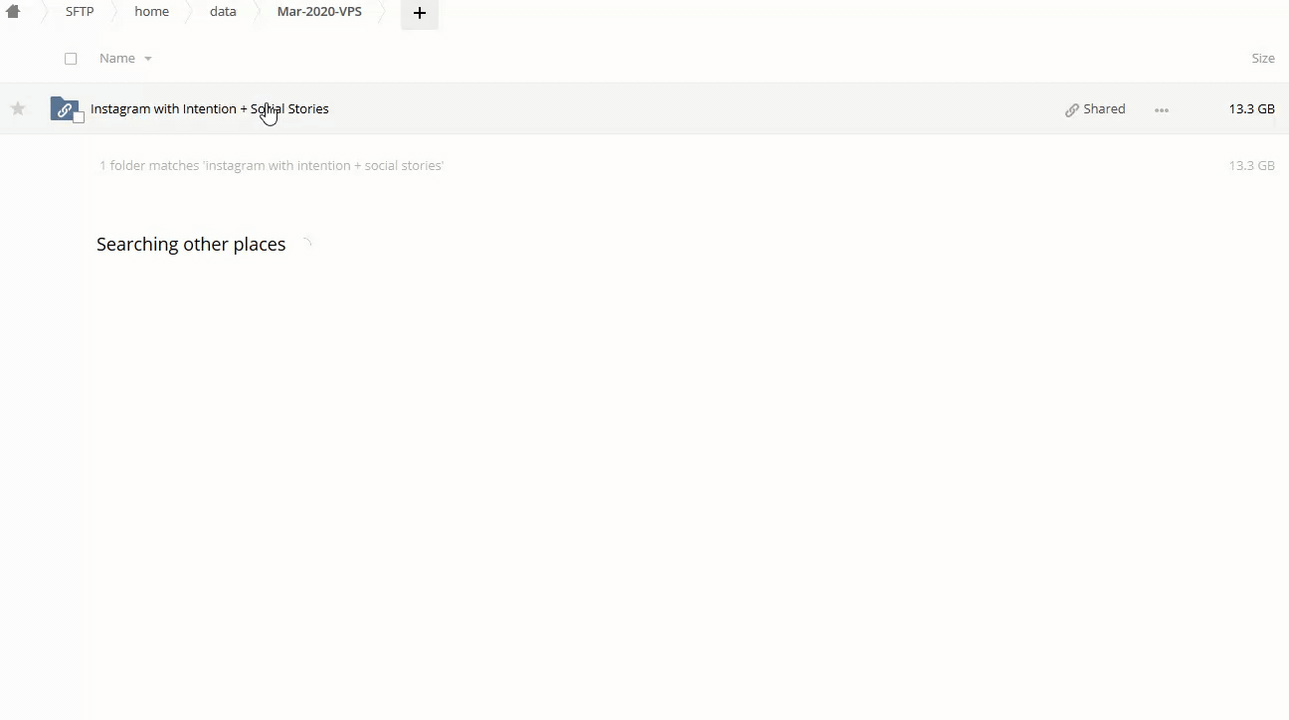The width and height of the screenshot is (1289, 720).
Task: Navigate to the data breadcrumb
Action: pyautogui.click(x=222, y=12)
